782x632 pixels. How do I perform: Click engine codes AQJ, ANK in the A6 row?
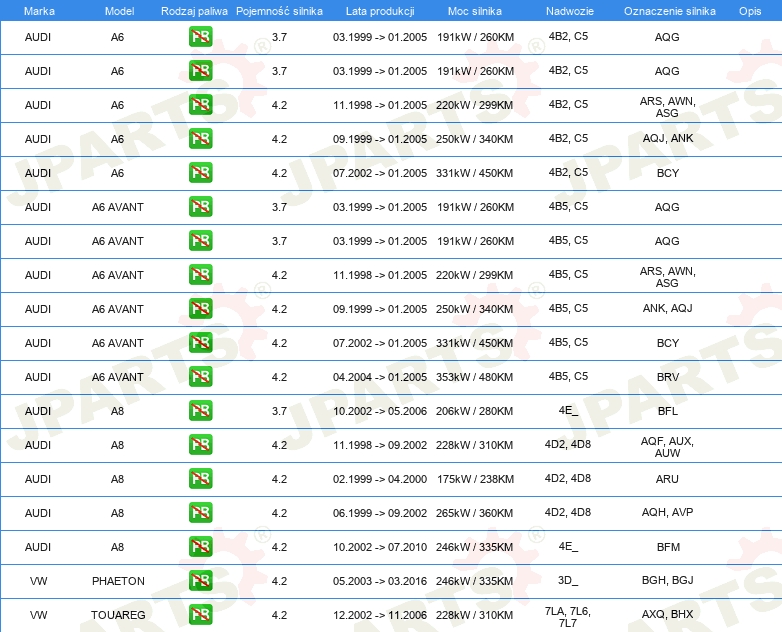(668, 138)
